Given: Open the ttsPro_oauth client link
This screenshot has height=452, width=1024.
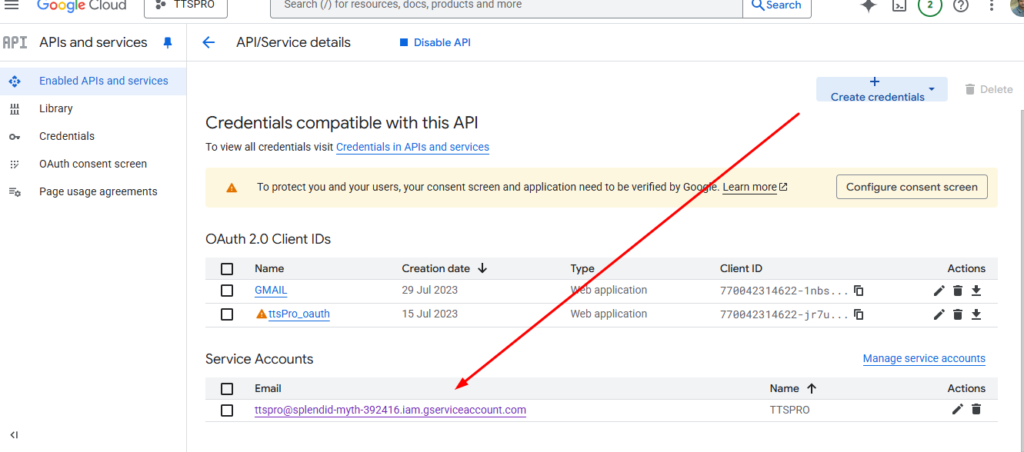Looking at the screenshot, I should 299,314.
